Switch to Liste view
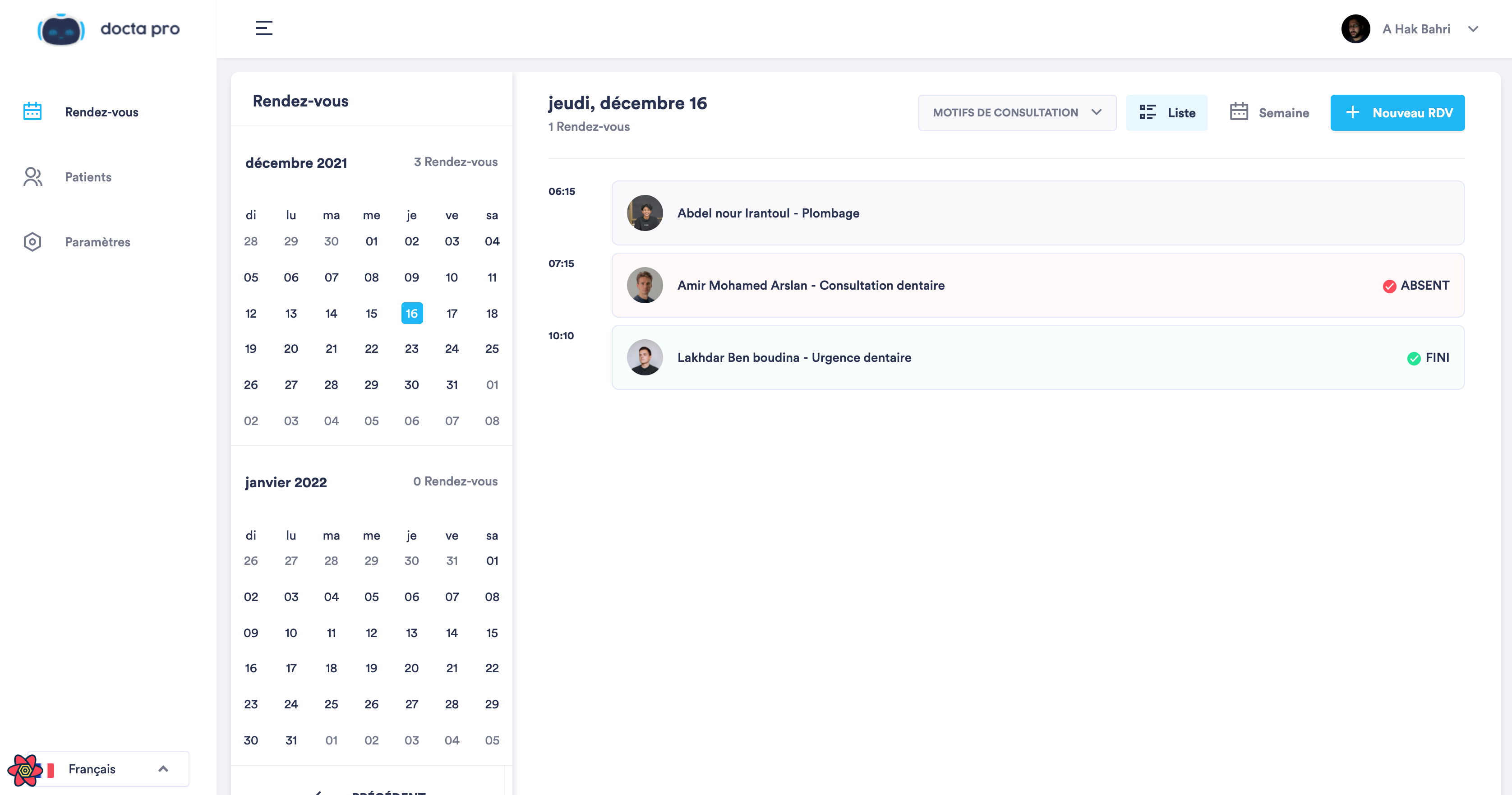This screenshot has width=1512, height=795. point(1166,113)
